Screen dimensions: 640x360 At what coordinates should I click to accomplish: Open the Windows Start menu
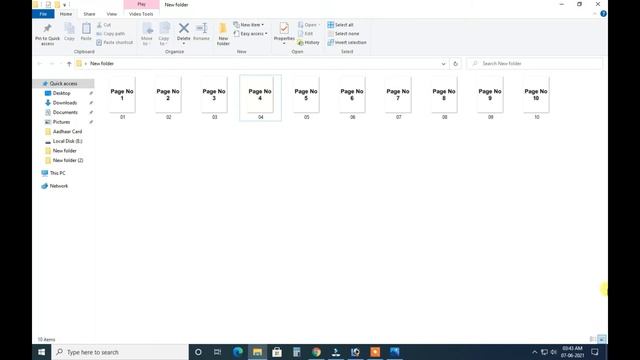(42, 352)
